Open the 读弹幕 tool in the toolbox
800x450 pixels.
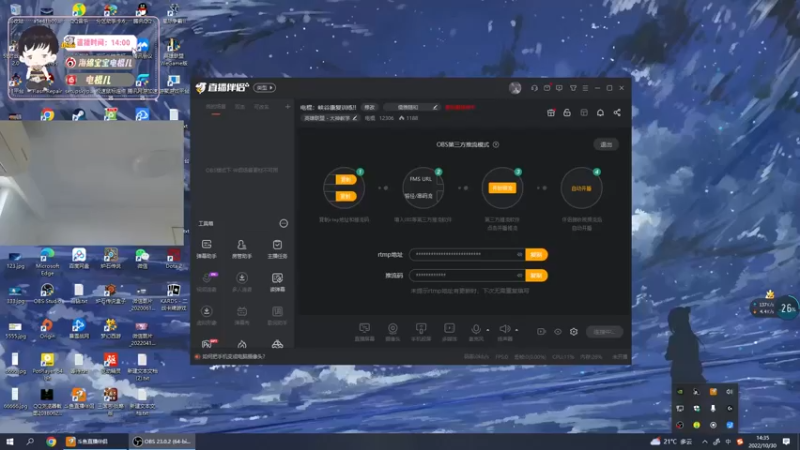[277, 282]
